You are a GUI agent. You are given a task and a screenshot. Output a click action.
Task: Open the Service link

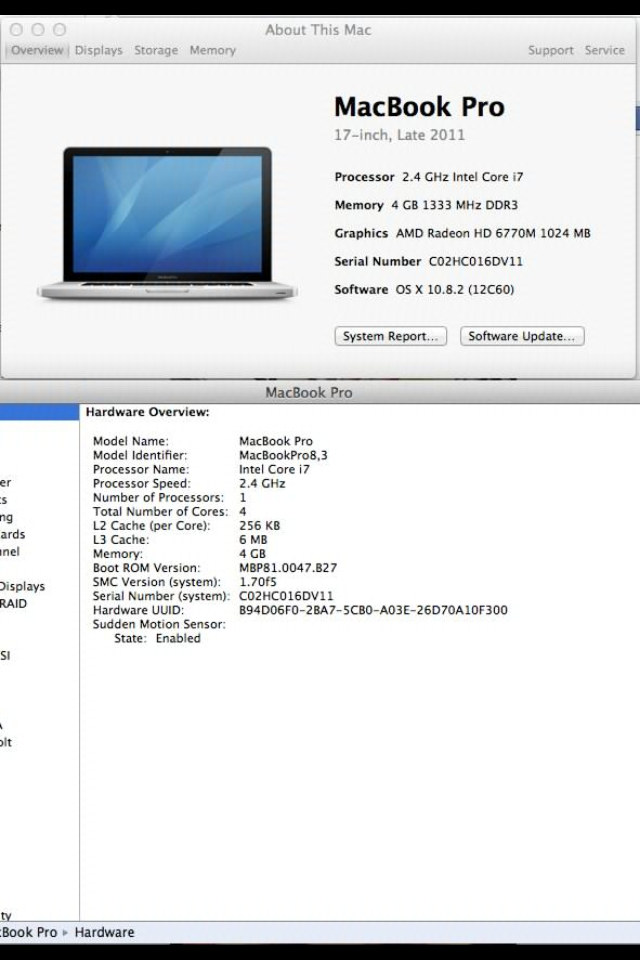(x=604, y=50)
